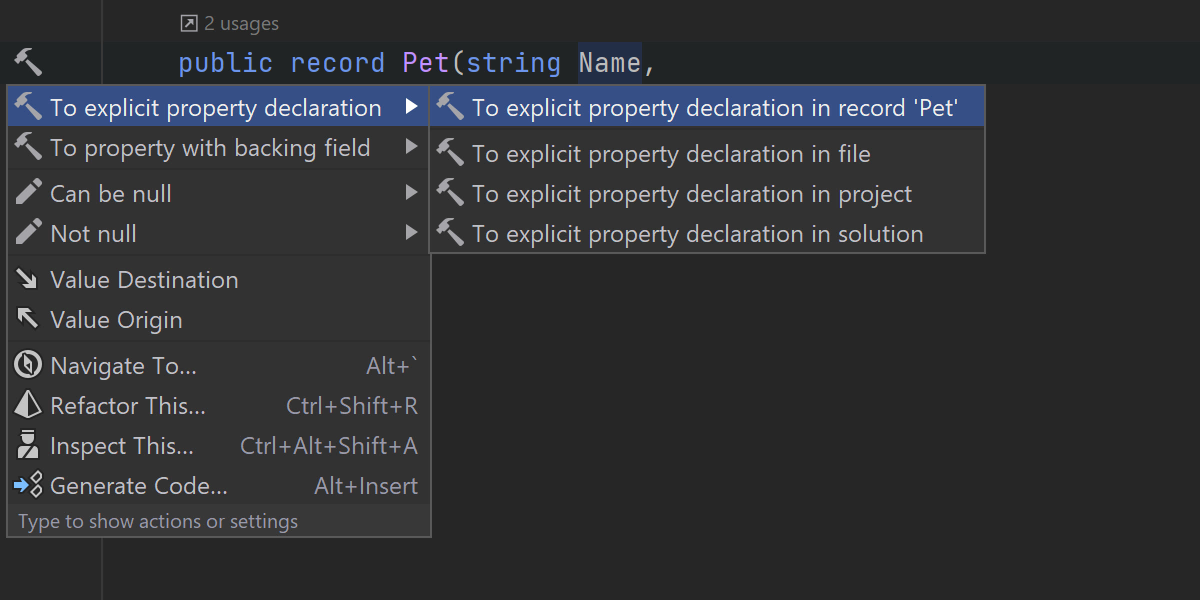Choose 'To property with backing field' action
Image resolution: width=1200 pixels, height=600 pixels.
coord(219,148)
